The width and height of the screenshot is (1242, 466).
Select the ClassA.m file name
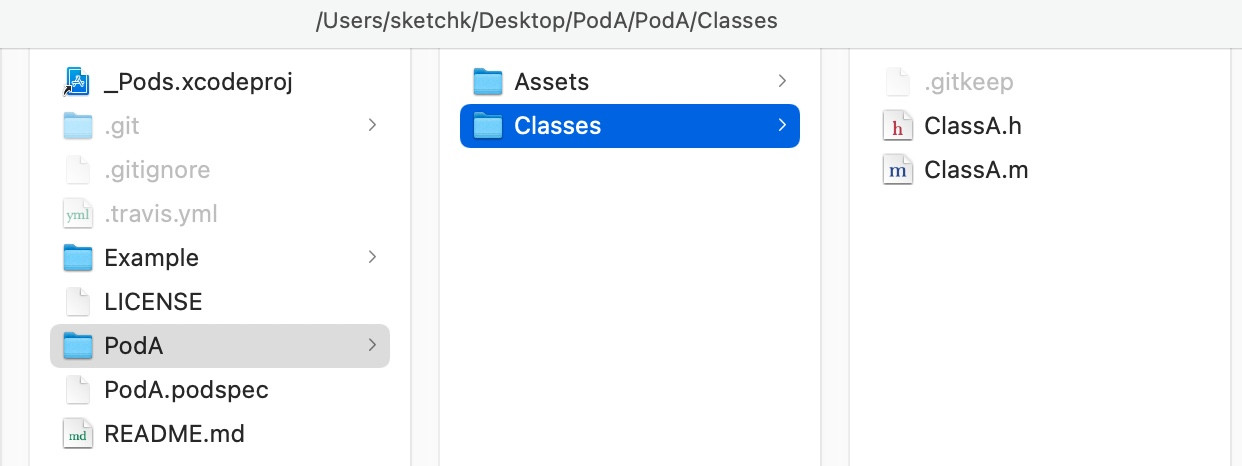[976, 170]
